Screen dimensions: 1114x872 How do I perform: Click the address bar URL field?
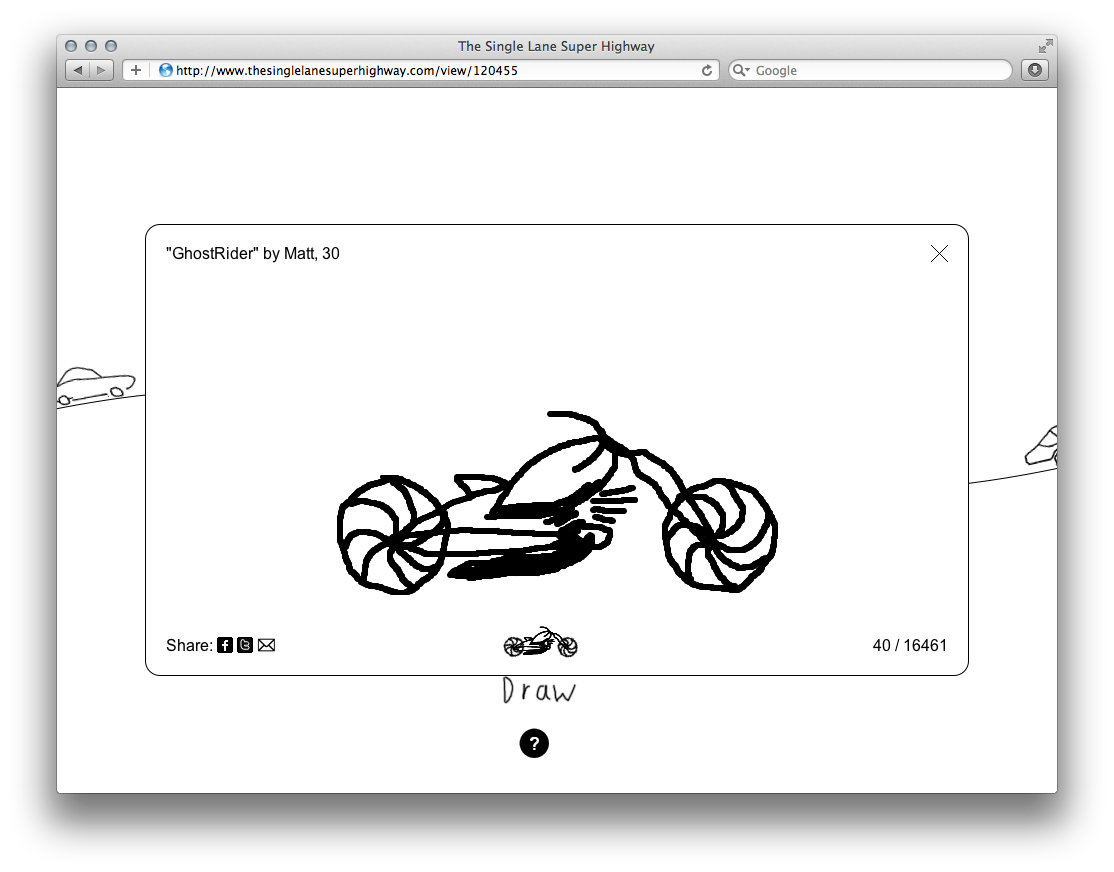pos(430,71)
